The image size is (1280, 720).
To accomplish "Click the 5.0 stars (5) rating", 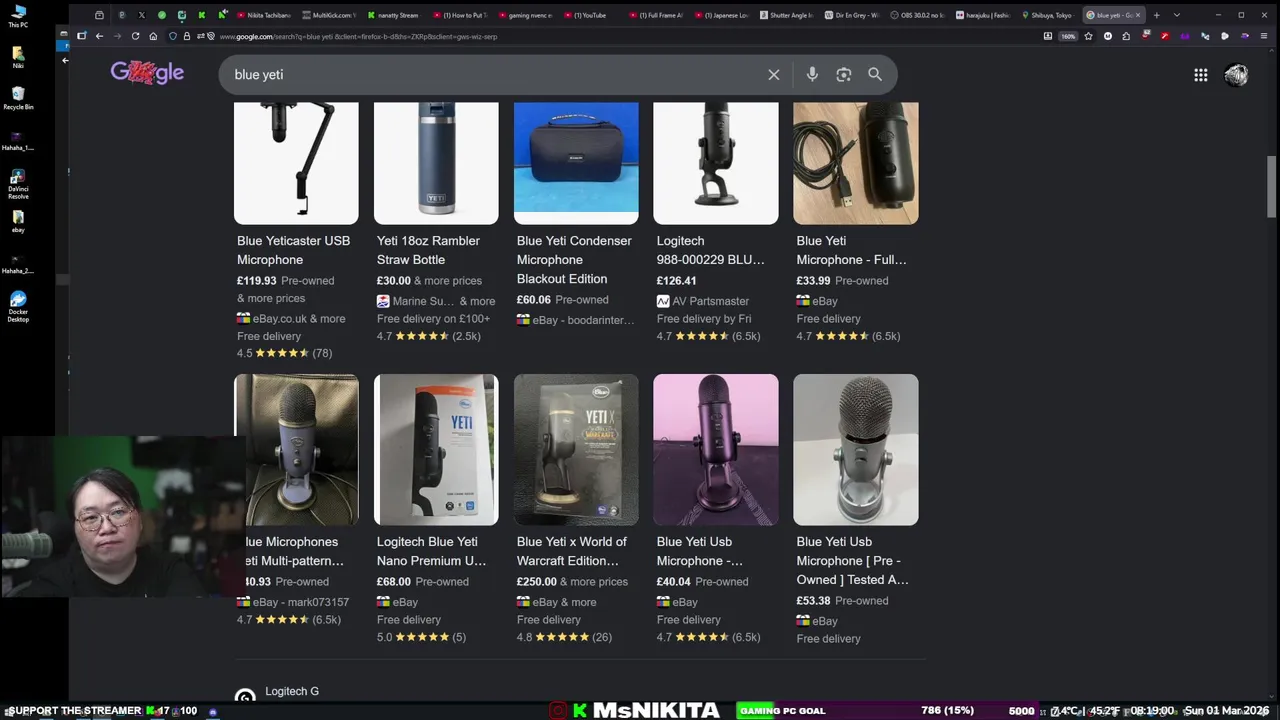I will click(421, 637).
